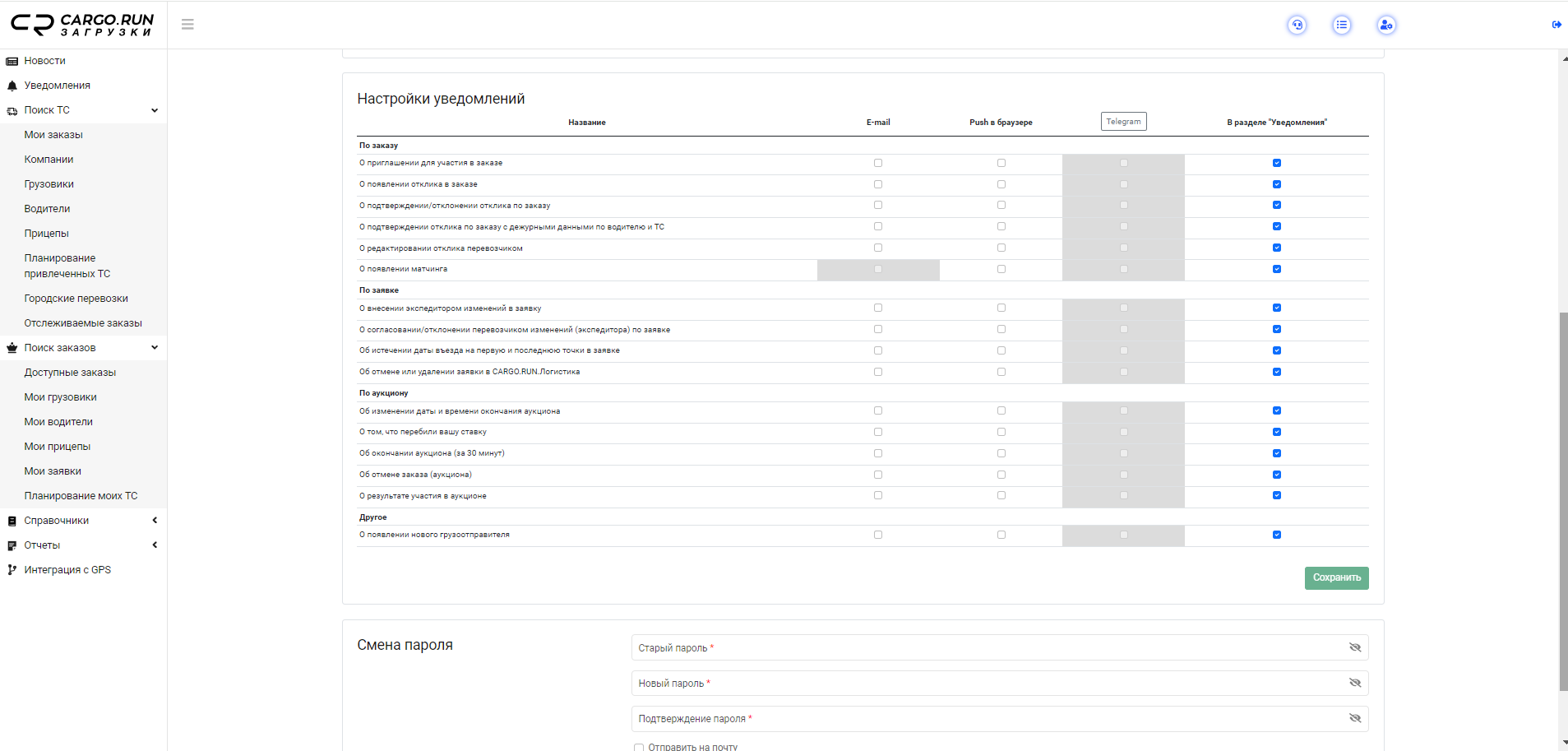Click the По аукциону group label

[383, 393]
